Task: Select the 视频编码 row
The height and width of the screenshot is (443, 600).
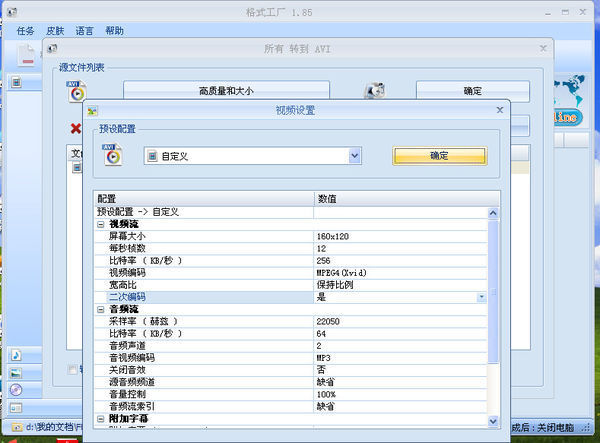Action: pyautogui.click(x=291, y=273)
